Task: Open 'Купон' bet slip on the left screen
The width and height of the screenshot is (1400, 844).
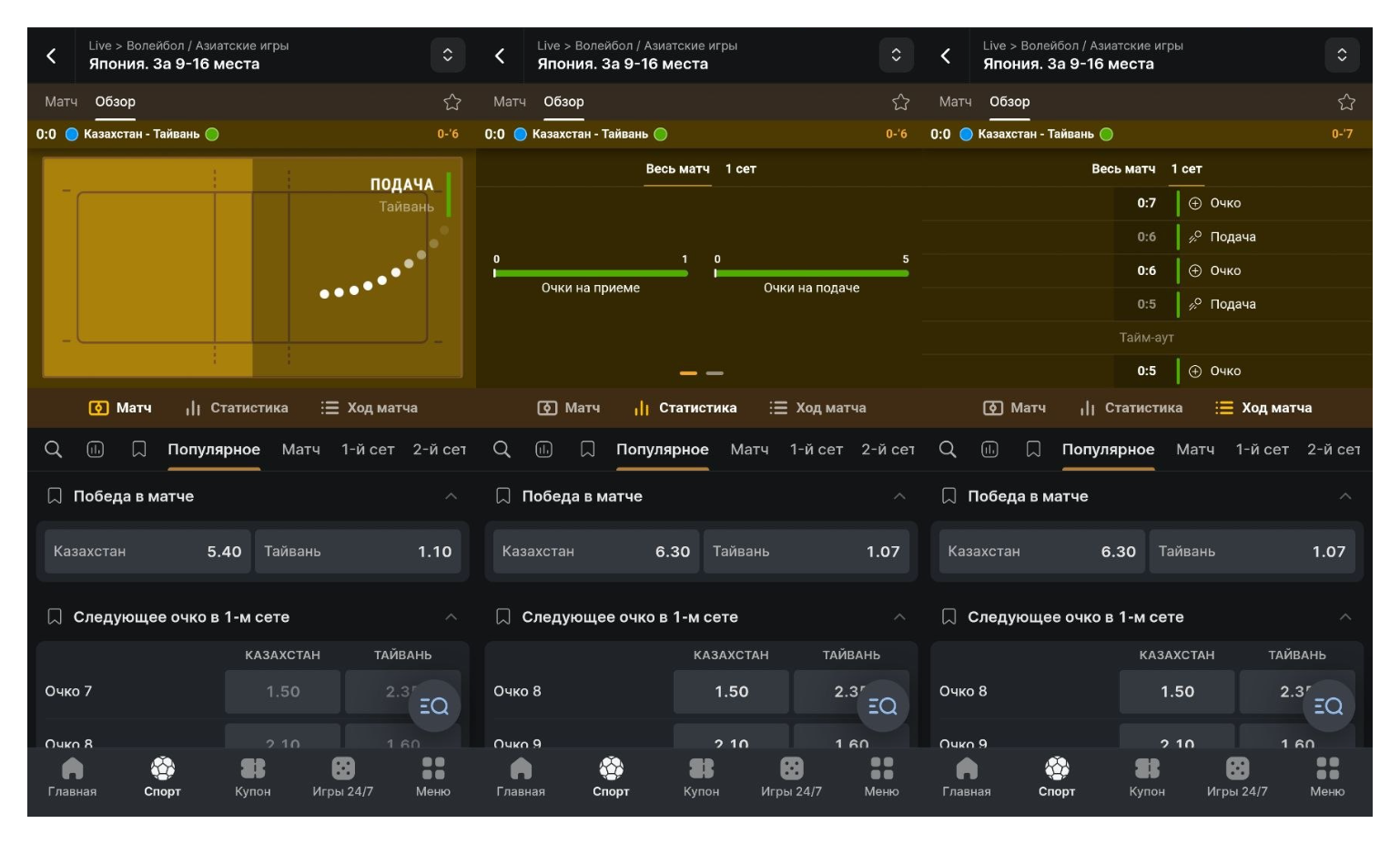Action: [253, 778]
